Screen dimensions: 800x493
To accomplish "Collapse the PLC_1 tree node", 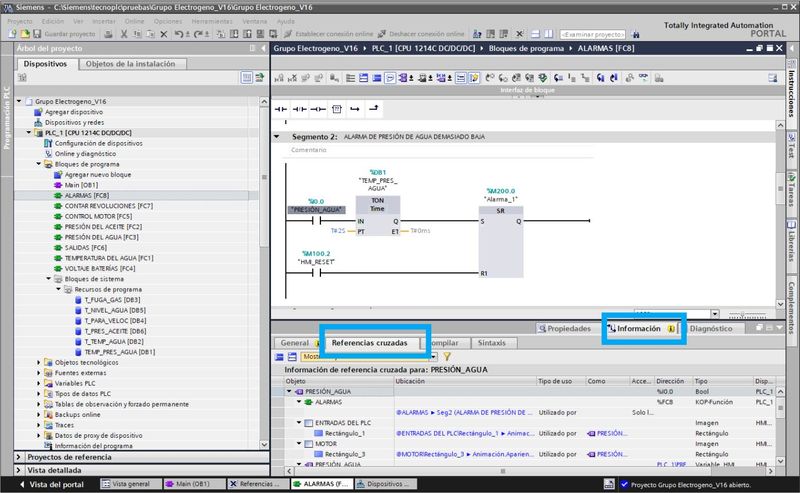I will click(x=29, y=133).
